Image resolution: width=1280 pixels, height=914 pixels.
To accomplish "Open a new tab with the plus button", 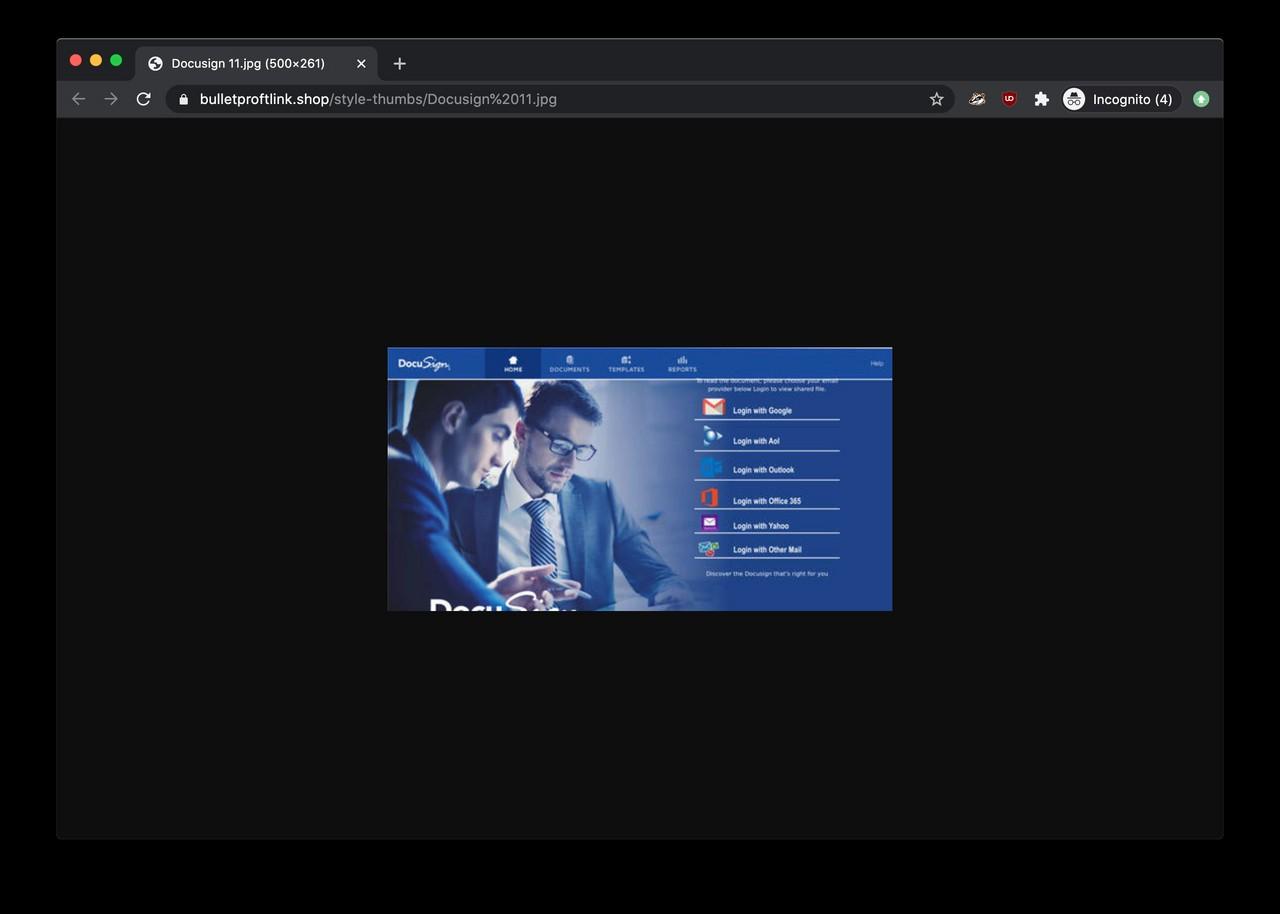I will pos(399,63).
